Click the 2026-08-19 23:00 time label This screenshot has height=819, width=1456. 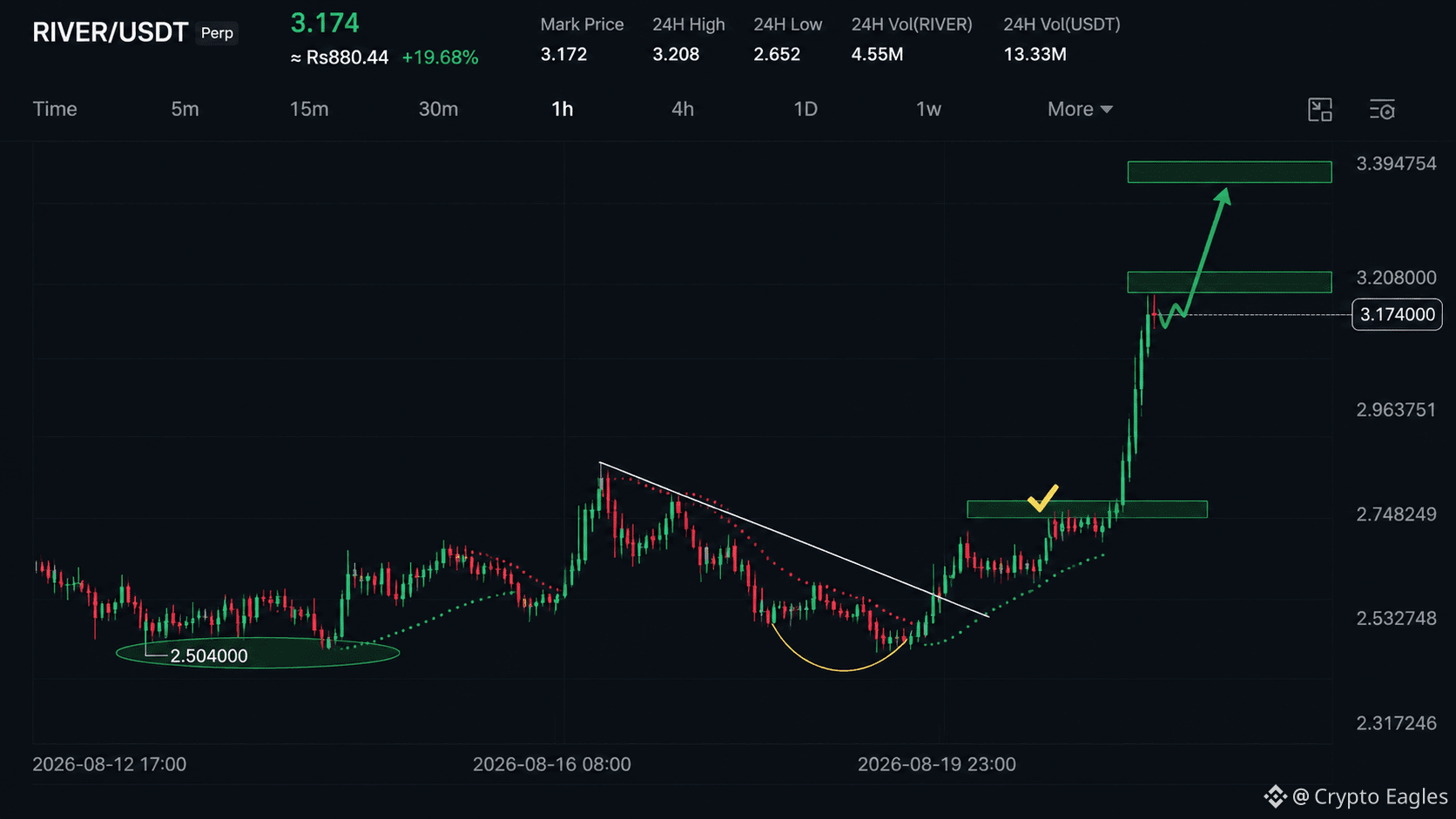tap(936, 764)
